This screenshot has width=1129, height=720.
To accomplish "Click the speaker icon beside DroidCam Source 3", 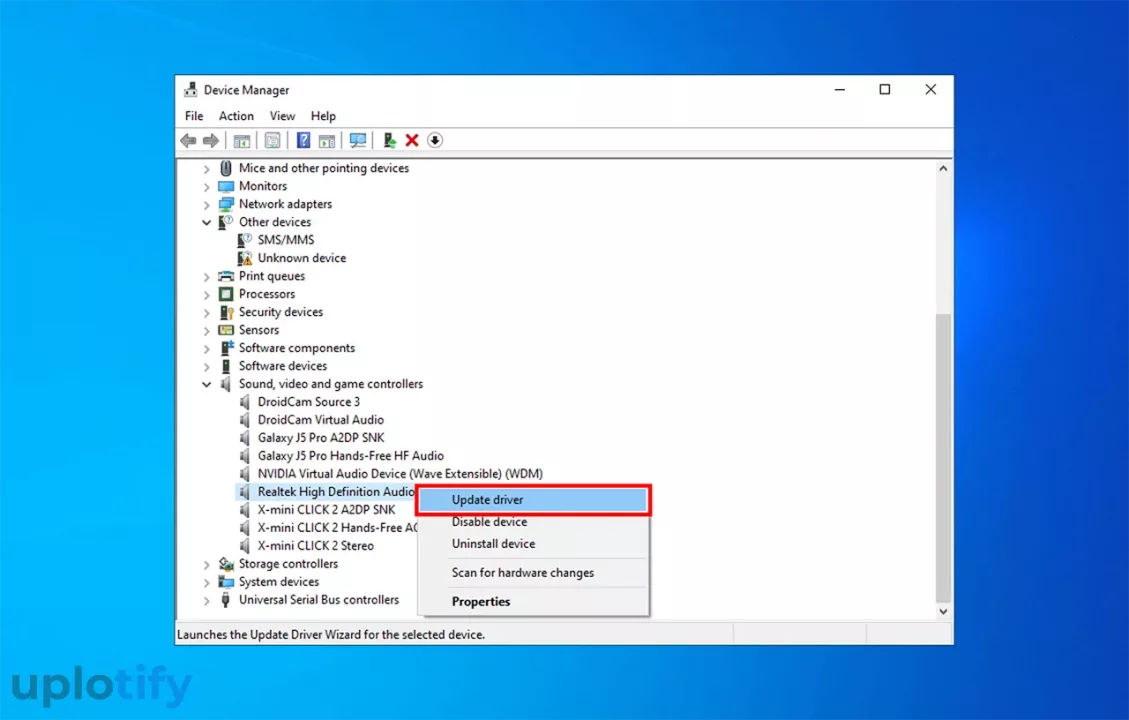I will pyautogui.click(x=246, y=402).
